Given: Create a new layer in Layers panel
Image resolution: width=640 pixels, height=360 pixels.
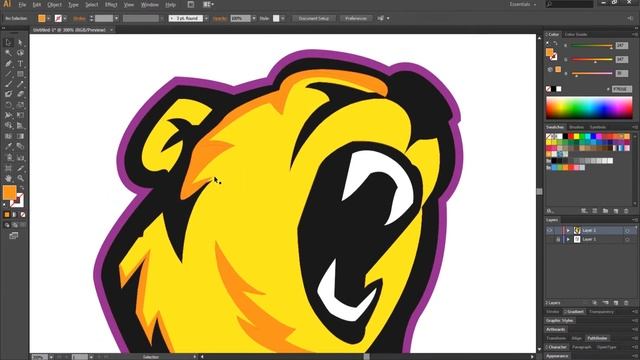Looking at the screenshot, I should (616, 303).
